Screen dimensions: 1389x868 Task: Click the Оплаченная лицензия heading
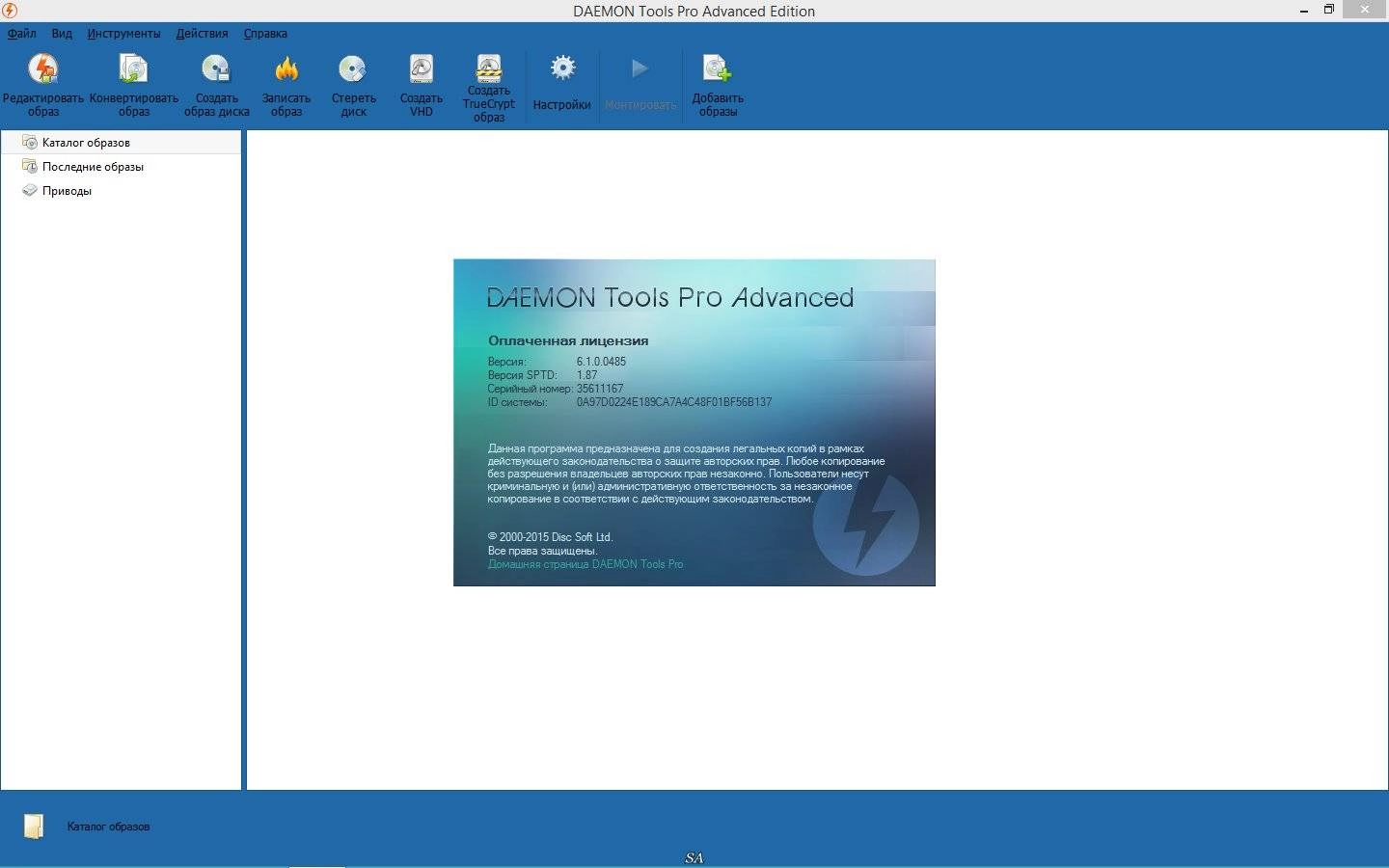coord(568,340)
